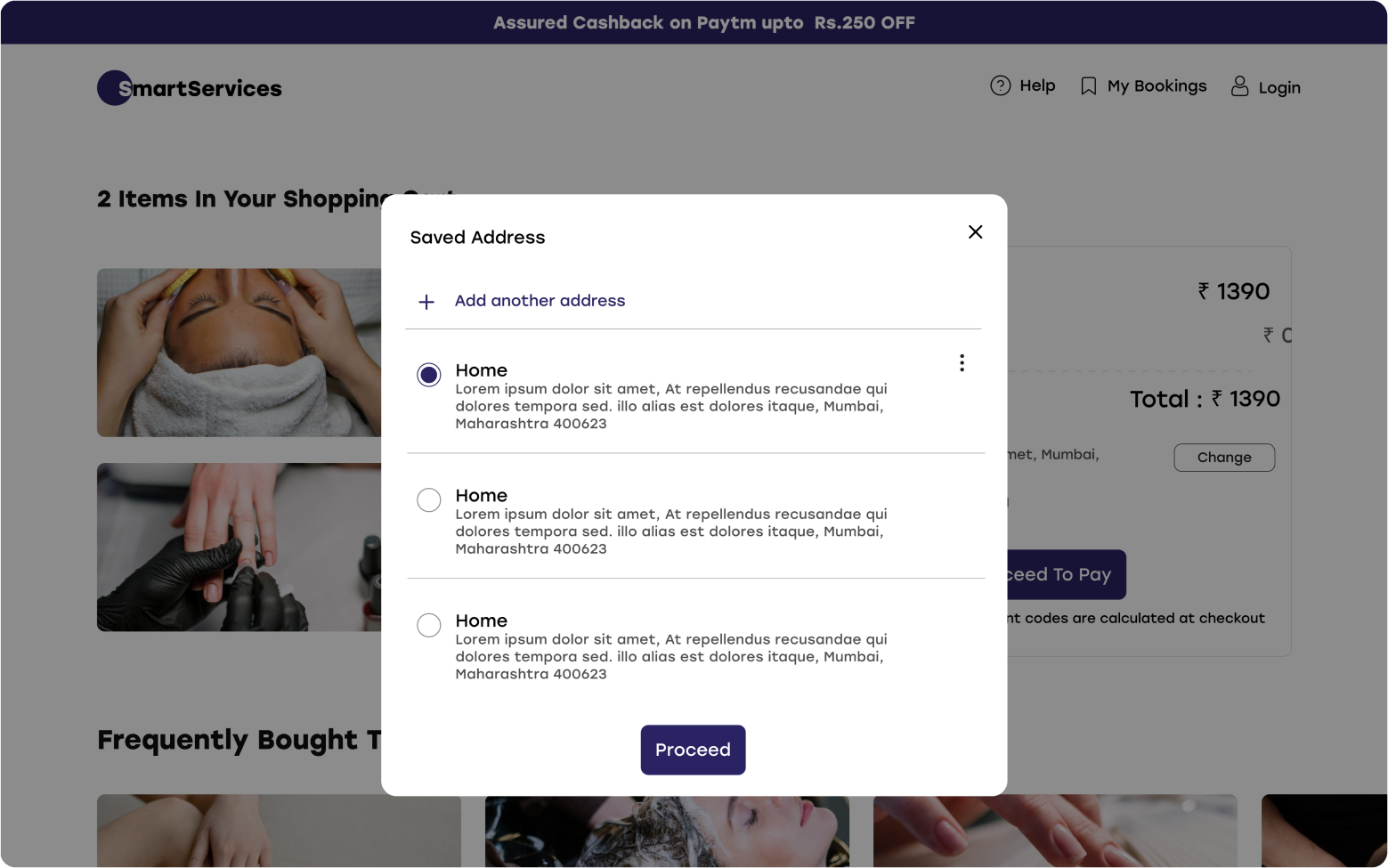Click the Change address button
The image size is (1388, 868).
click(1223, 458)
